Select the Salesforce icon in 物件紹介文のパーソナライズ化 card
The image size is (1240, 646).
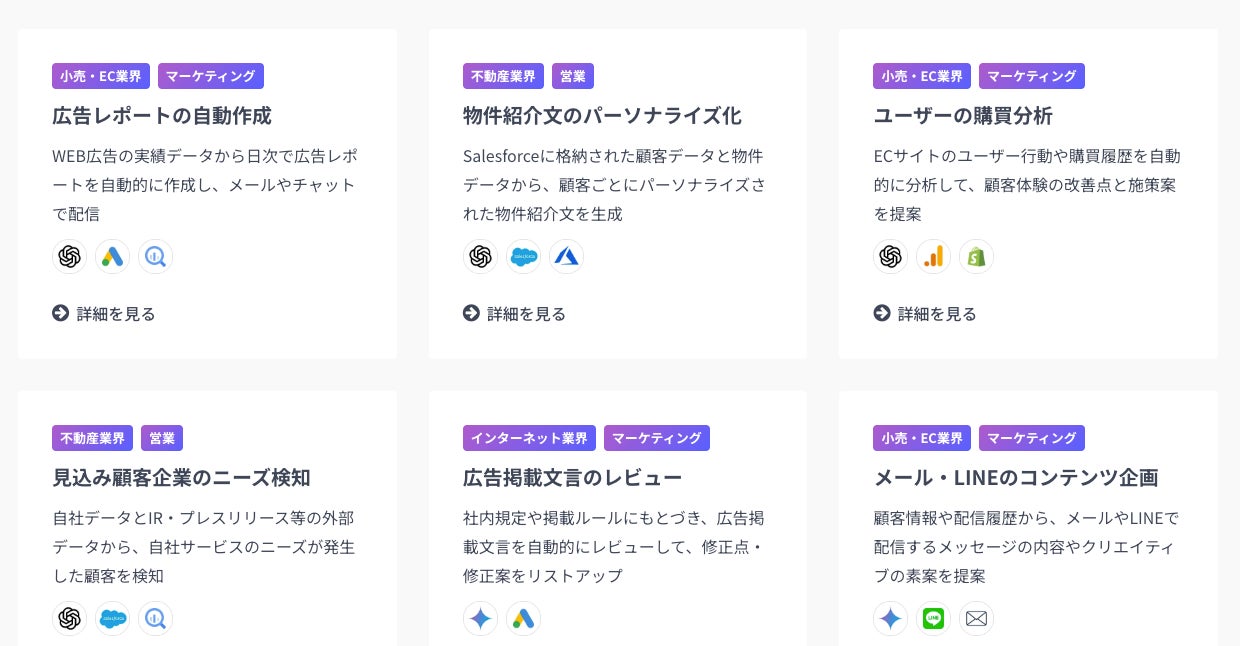[523, 257]
